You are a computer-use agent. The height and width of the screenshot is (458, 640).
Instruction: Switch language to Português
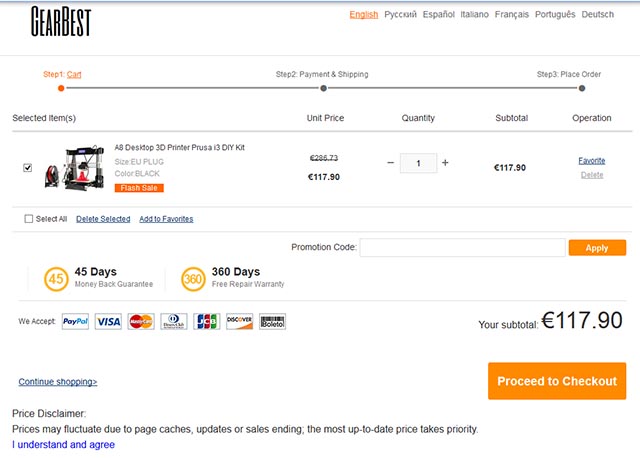click(x=555, y=14)
